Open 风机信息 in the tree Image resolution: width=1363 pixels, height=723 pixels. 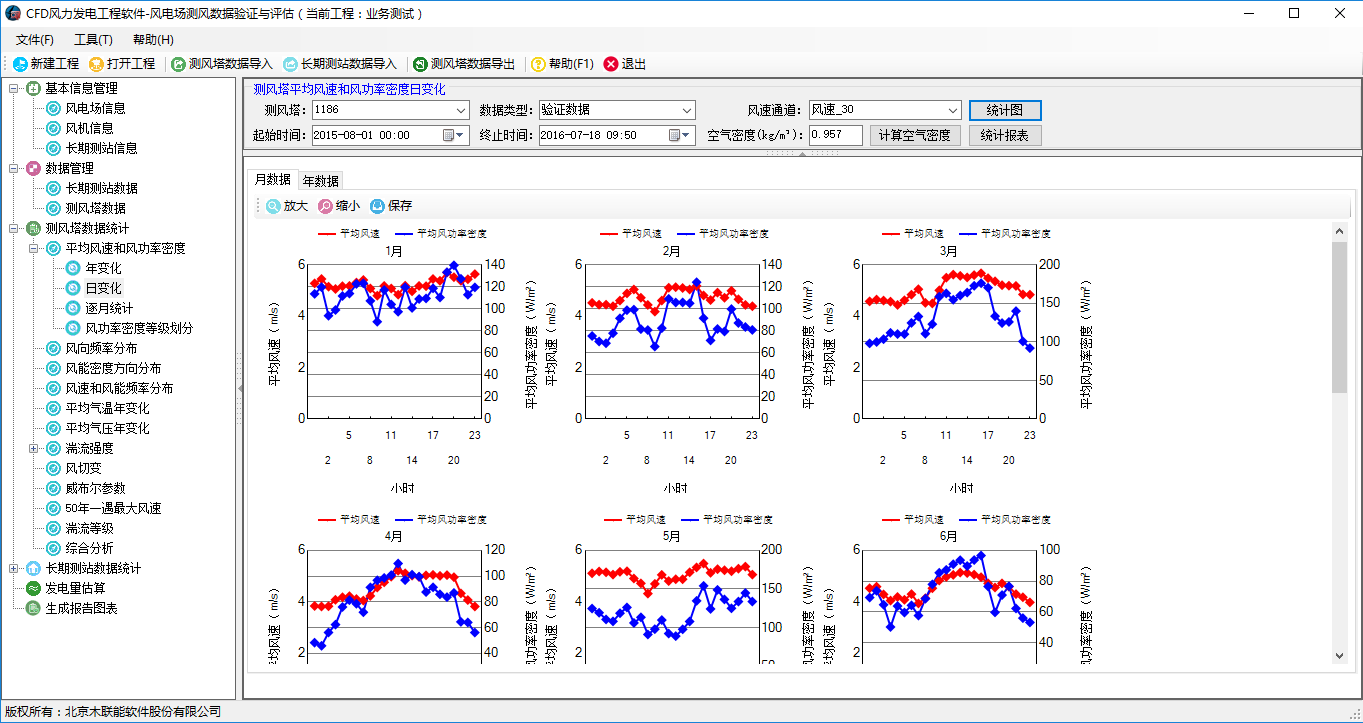(x=89, y=128)
